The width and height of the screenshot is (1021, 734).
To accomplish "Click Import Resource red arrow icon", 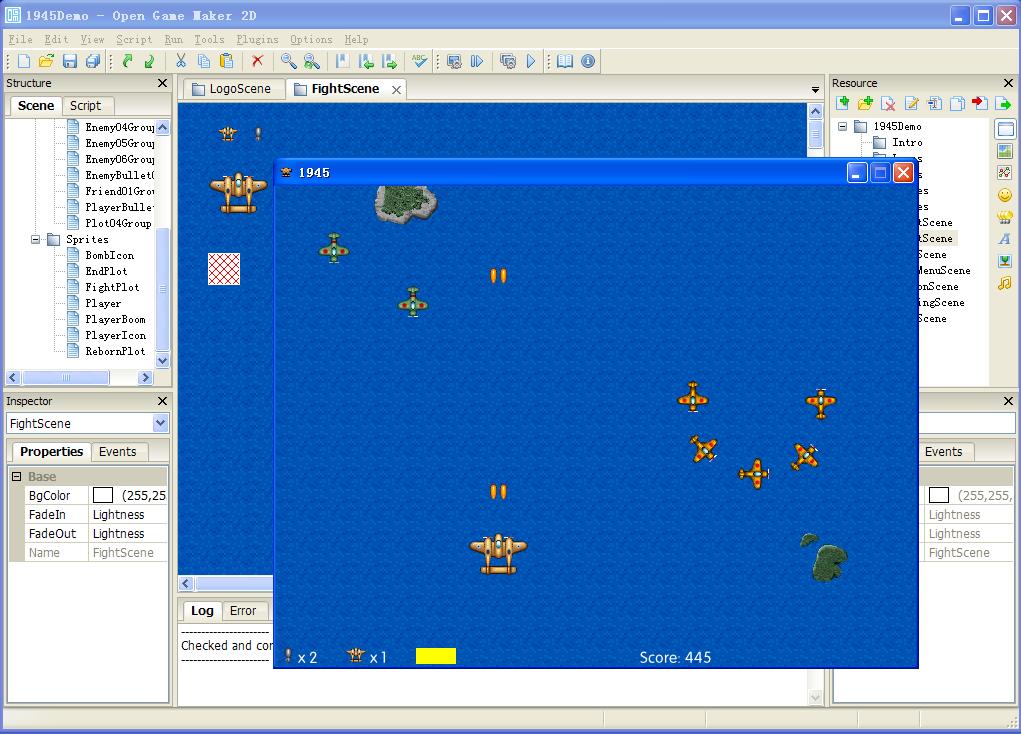I will [x=980, y=103].
